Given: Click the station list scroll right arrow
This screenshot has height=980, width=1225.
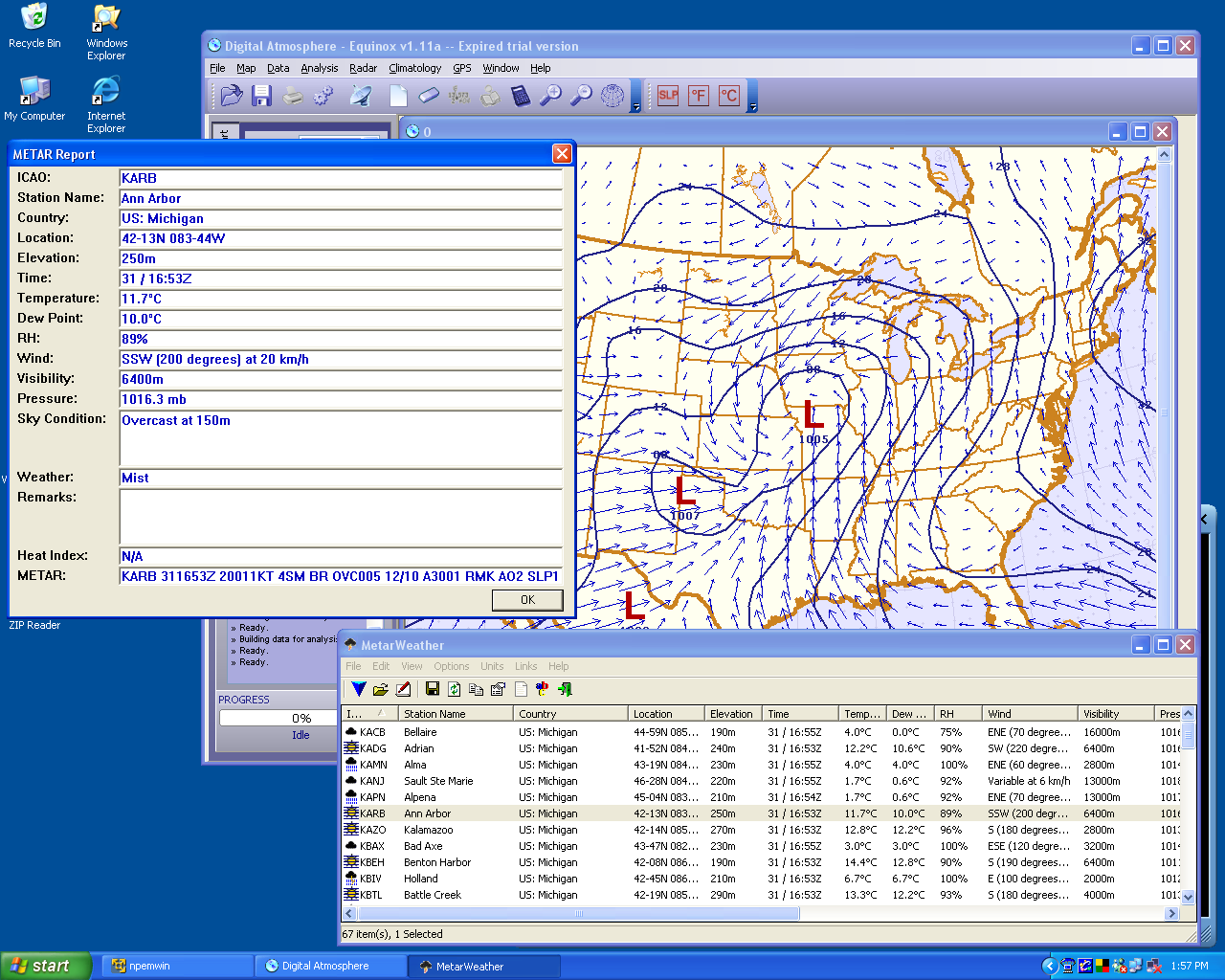Looking at the screenshot, I should [1171, 914].
